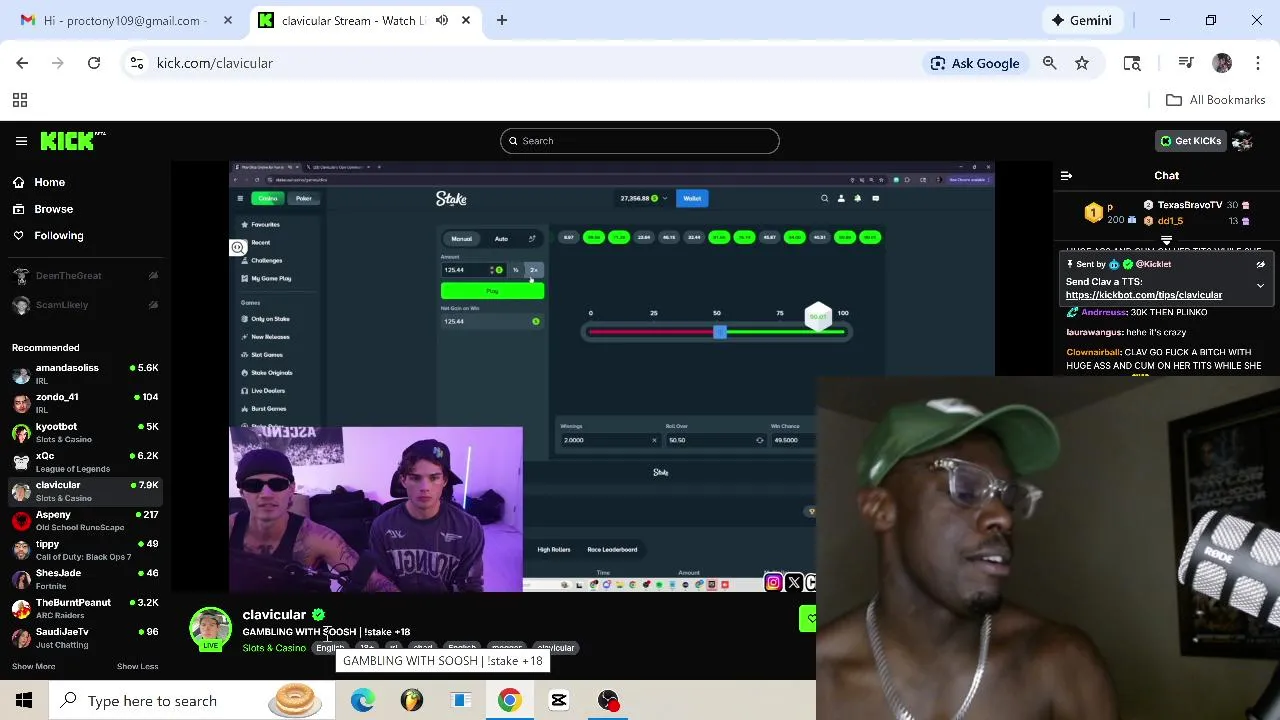Click the clavicular tag chip

(556, 648)
